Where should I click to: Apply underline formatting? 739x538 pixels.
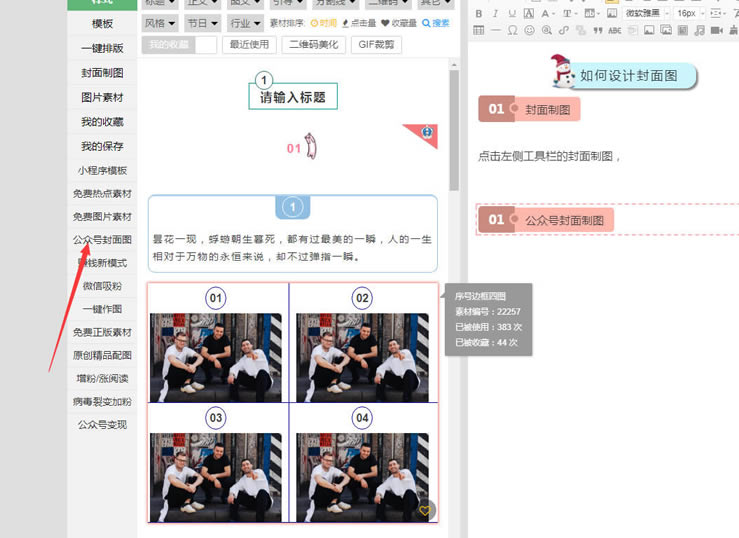tap(512, 14)
